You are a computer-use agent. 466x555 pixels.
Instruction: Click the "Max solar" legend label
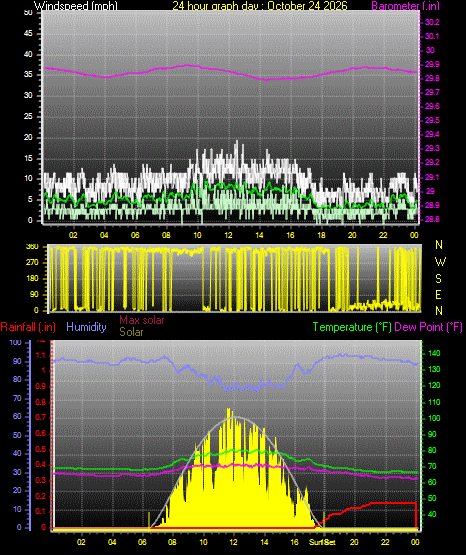click(142, 320)
